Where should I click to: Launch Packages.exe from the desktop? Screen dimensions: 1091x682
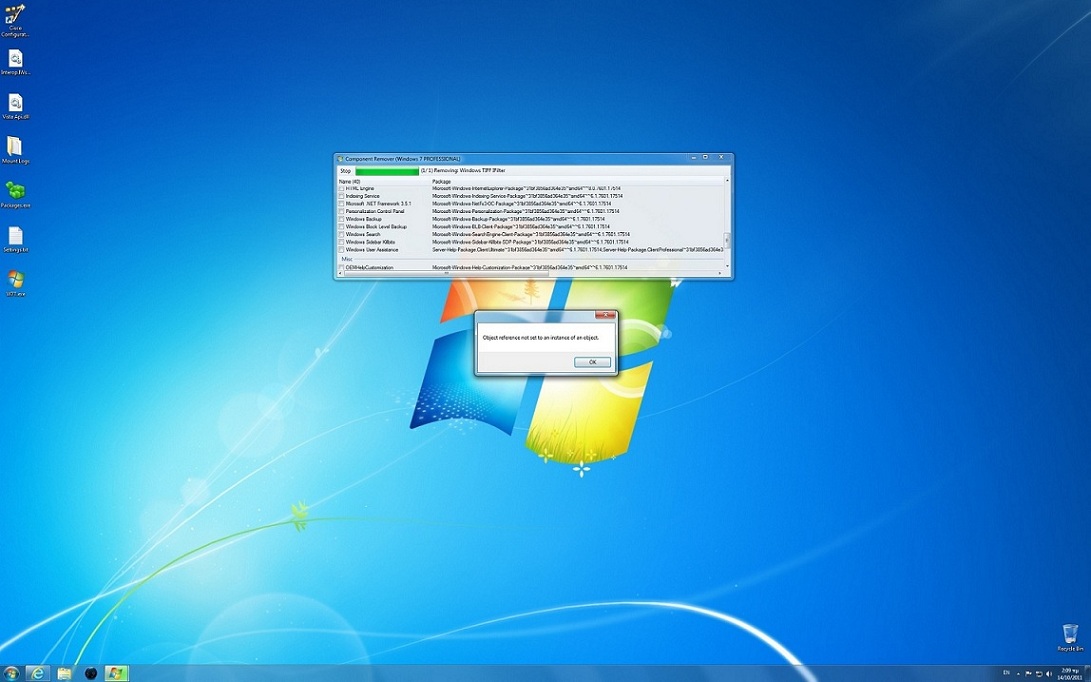[x=15, y=195]
